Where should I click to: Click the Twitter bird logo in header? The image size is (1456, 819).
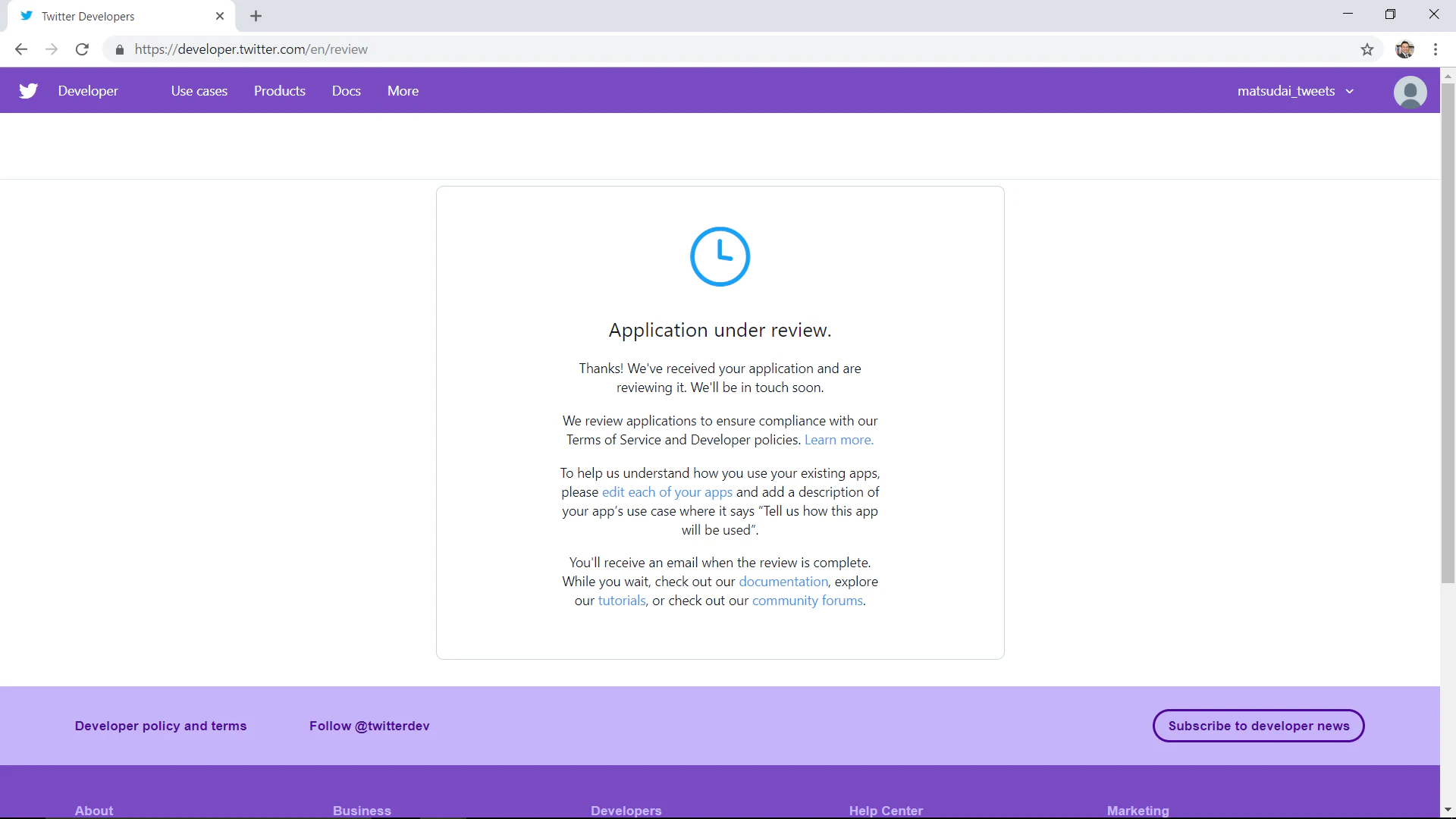pos(29,91)
